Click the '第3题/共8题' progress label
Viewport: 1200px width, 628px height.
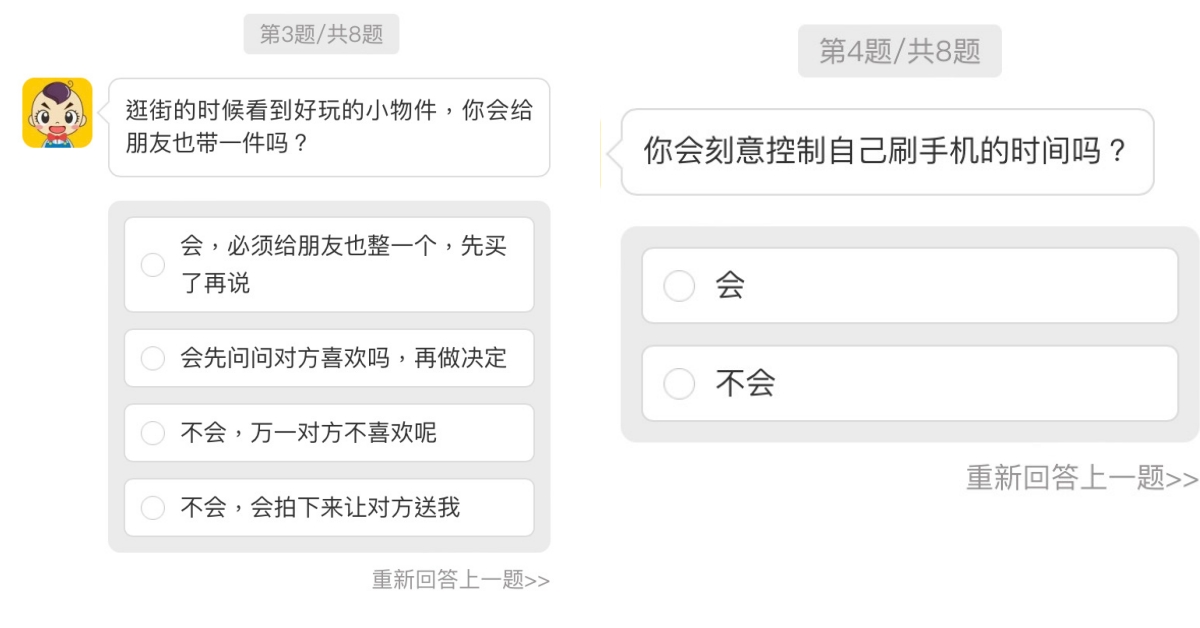point(321,34)
